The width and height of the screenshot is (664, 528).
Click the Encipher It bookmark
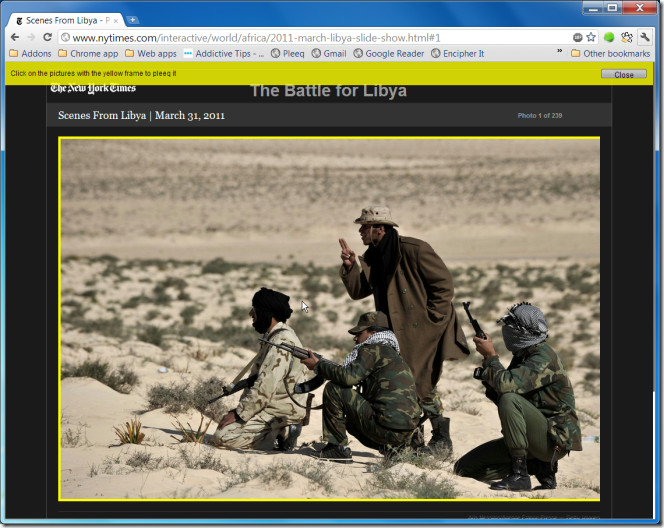click(x=457, y=53)
